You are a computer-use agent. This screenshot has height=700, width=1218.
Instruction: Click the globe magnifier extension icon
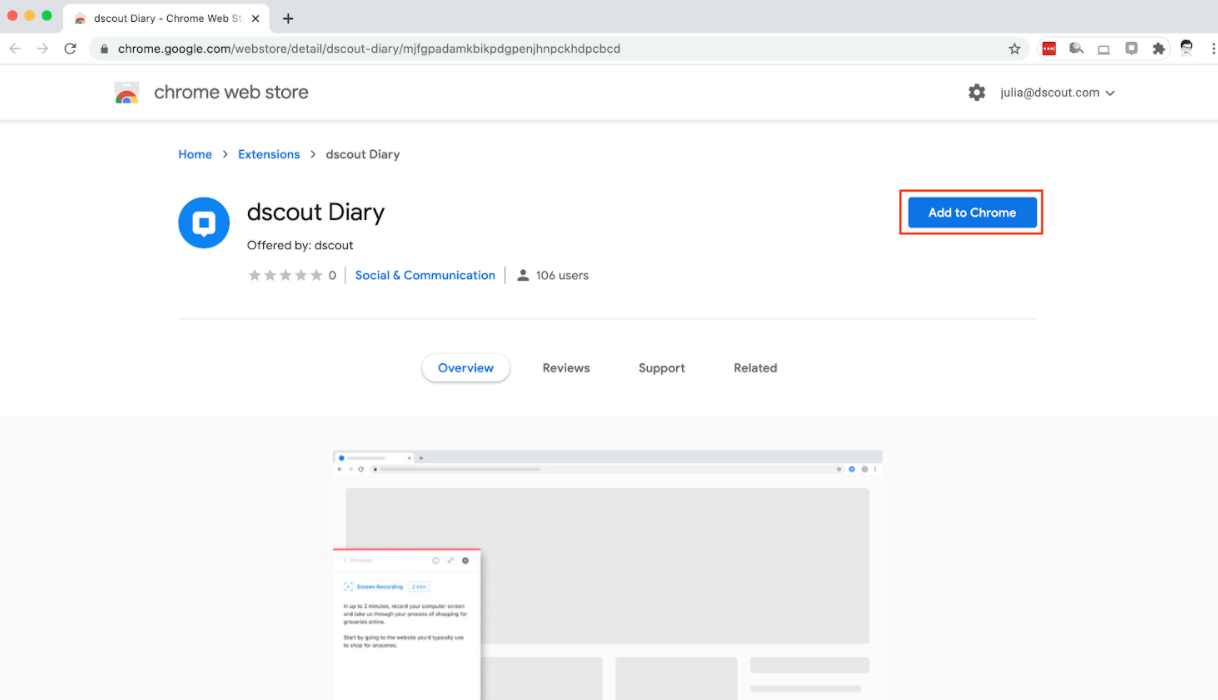(x=1077, y=48)
